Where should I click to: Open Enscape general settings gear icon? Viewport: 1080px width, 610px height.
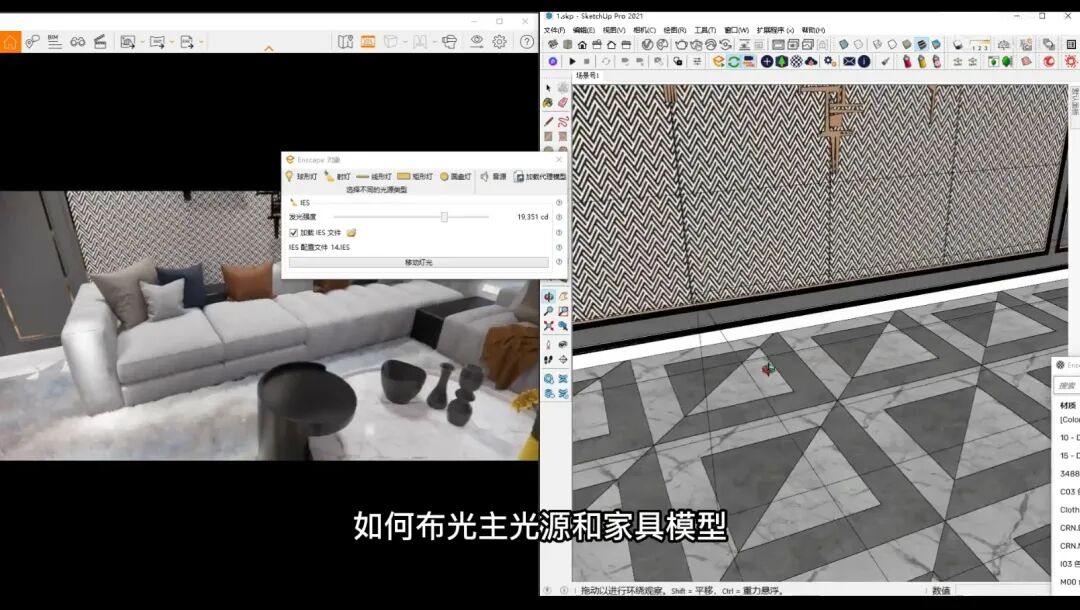499,42
